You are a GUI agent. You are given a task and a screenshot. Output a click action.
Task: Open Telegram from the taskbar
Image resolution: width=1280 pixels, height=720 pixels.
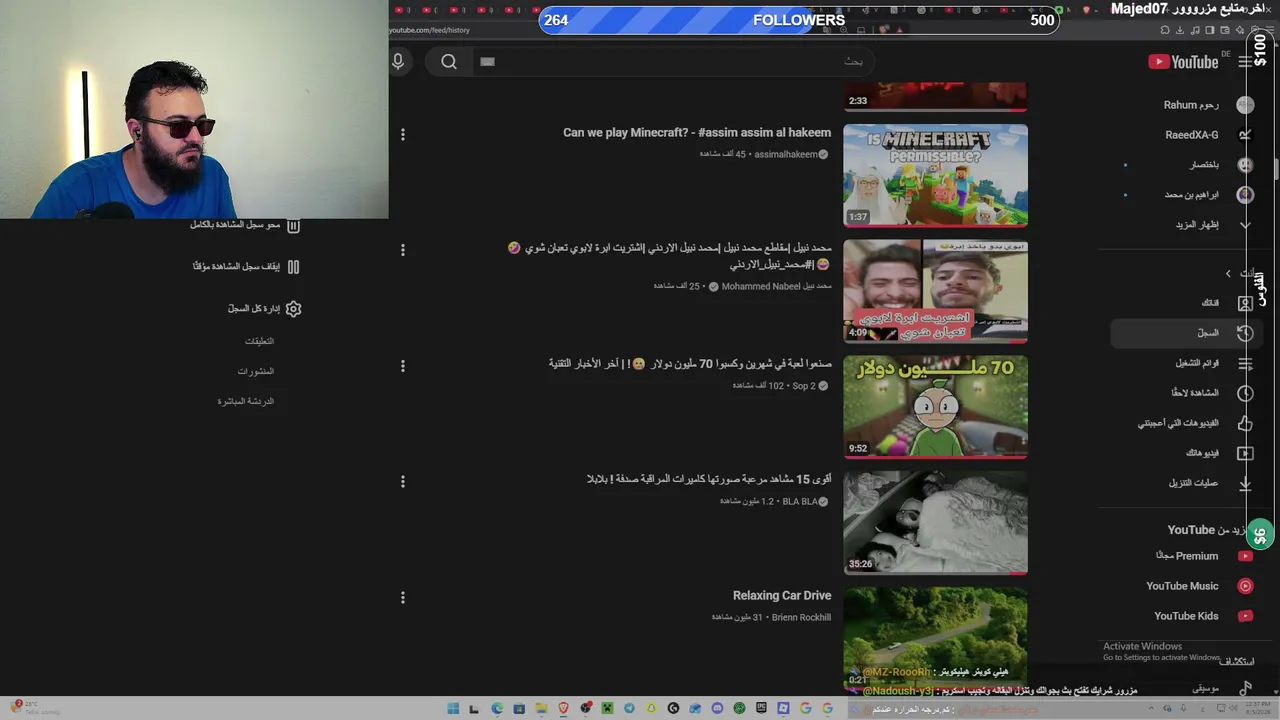tap(629, 709)
